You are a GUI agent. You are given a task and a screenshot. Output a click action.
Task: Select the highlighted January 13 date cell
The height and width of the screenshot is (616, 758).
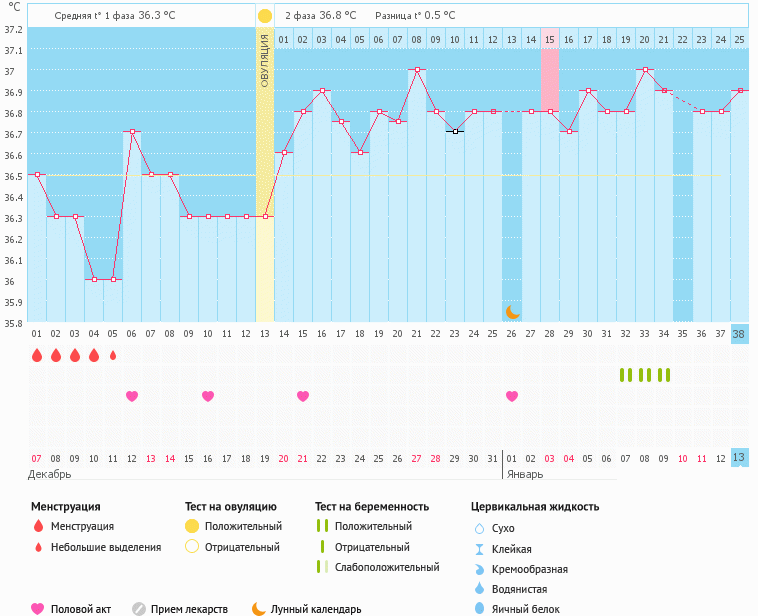pyautogui.click(x=739, y=458)
